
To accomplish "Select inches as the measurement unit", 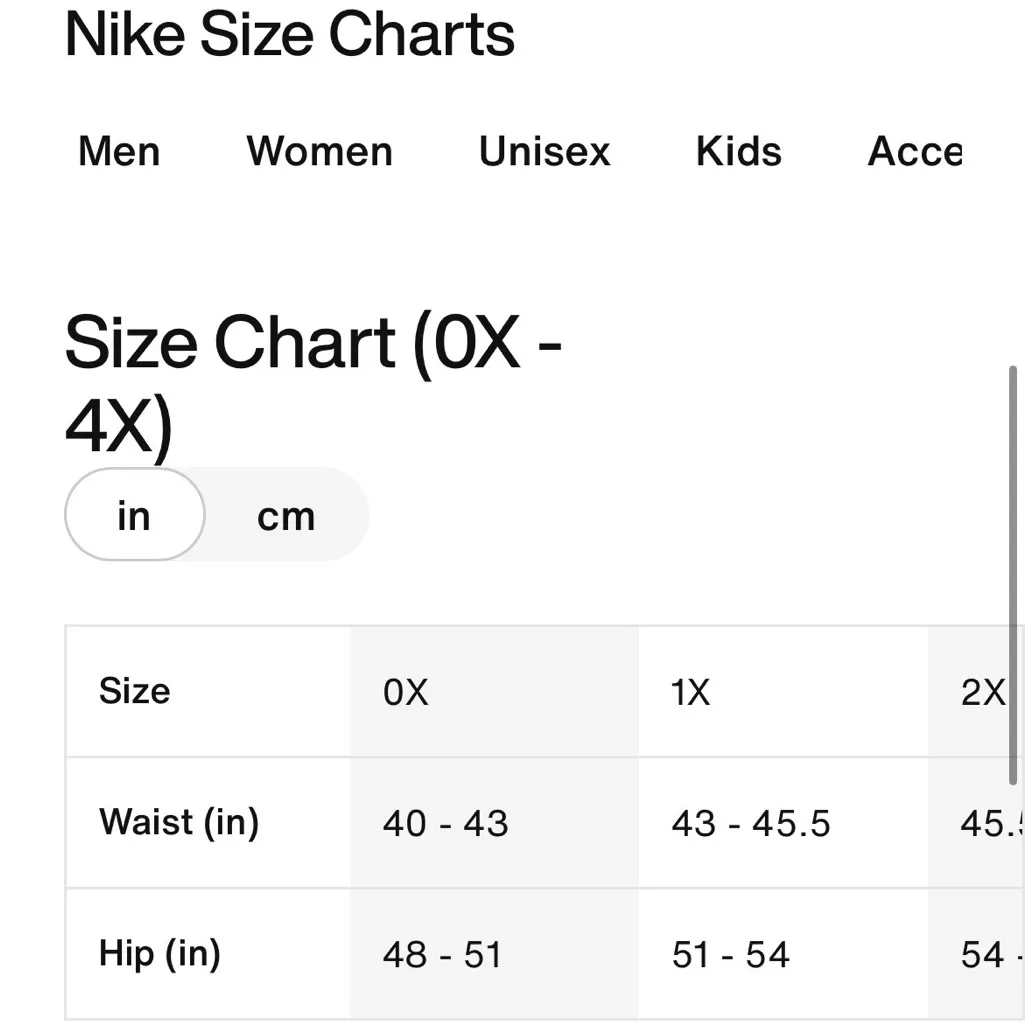I will [134, 514].
